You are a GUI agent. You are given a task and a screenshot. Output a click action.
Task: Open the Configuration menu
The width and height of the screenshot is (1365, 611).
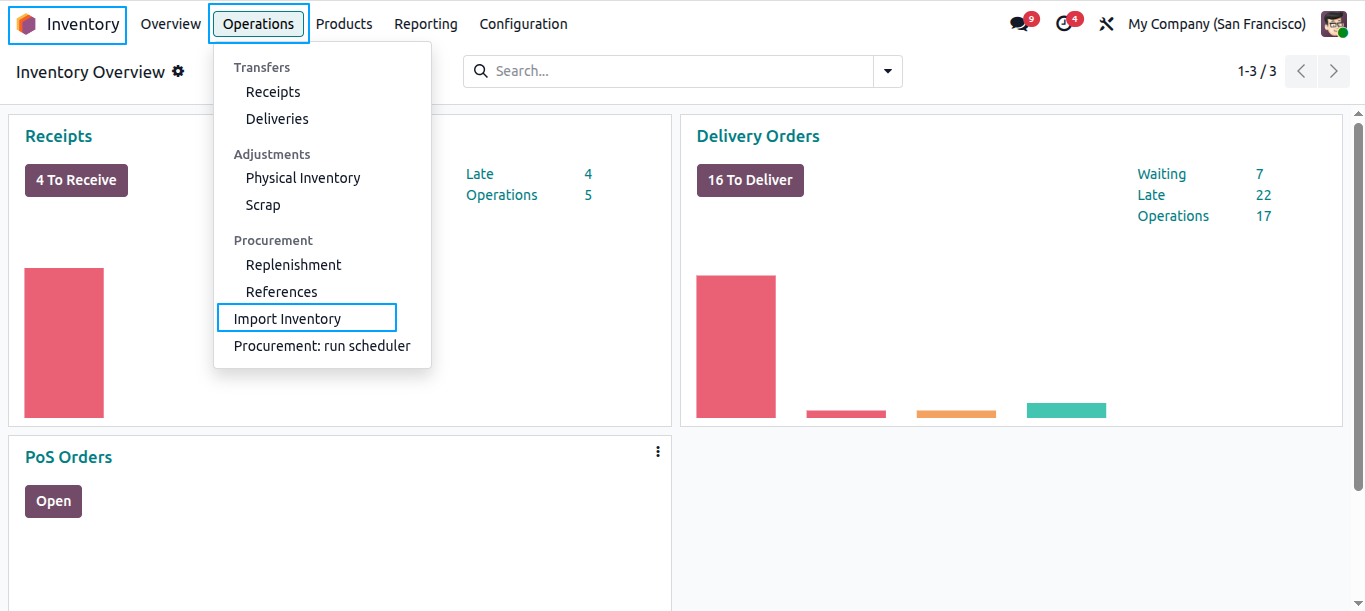523,24
